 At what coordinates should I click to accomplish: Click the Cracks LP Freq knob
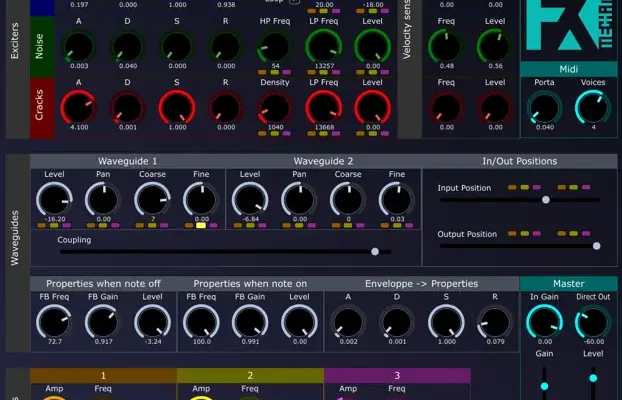[x=324, y=108]
